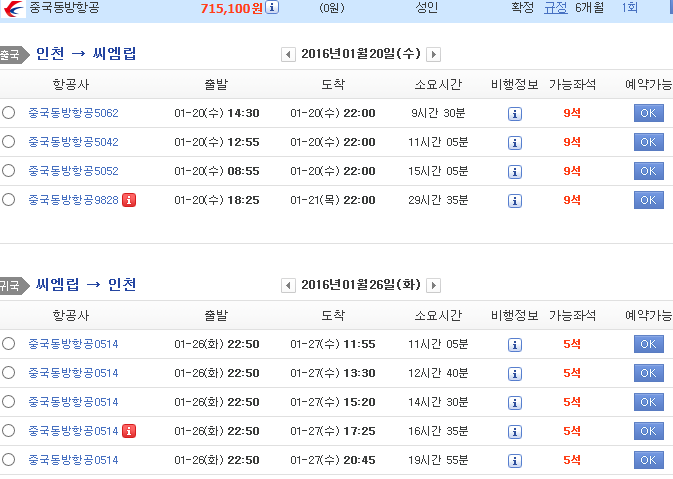
Task: Select flight 중국동방항공9828 radio button
Action: coord(8,200)
